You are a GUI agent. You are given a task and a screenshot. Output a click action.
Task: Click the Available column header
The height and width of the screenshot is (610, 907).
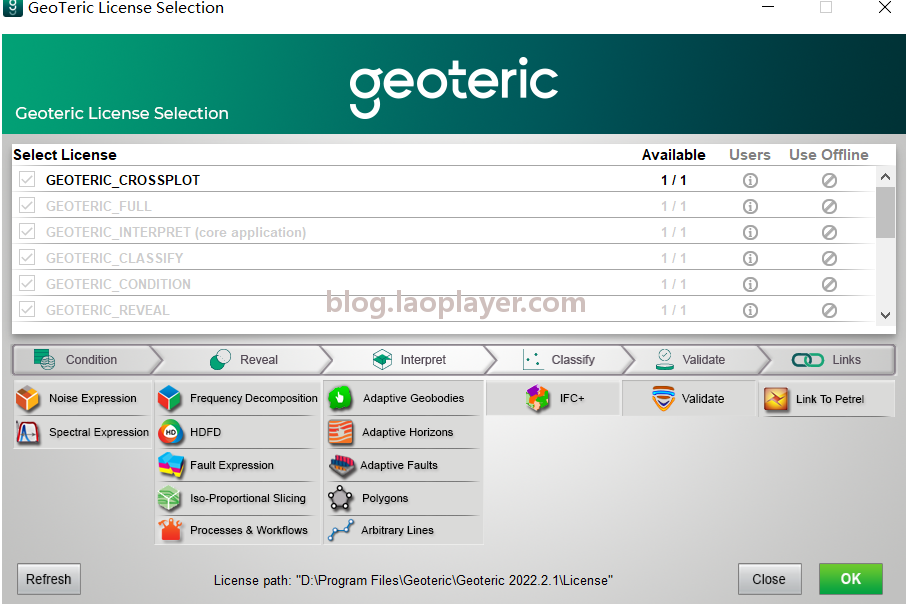(x=673, y=155)
